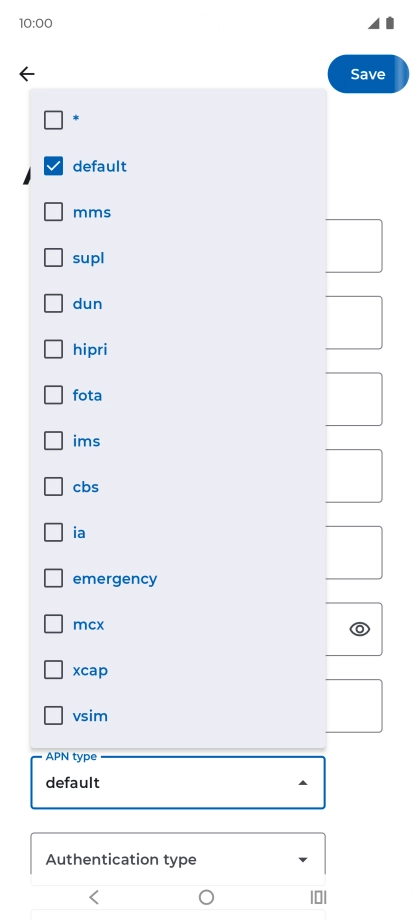Toggle password visibility eye icon
This screenshot has height=920, width=413.
(360, 629)
